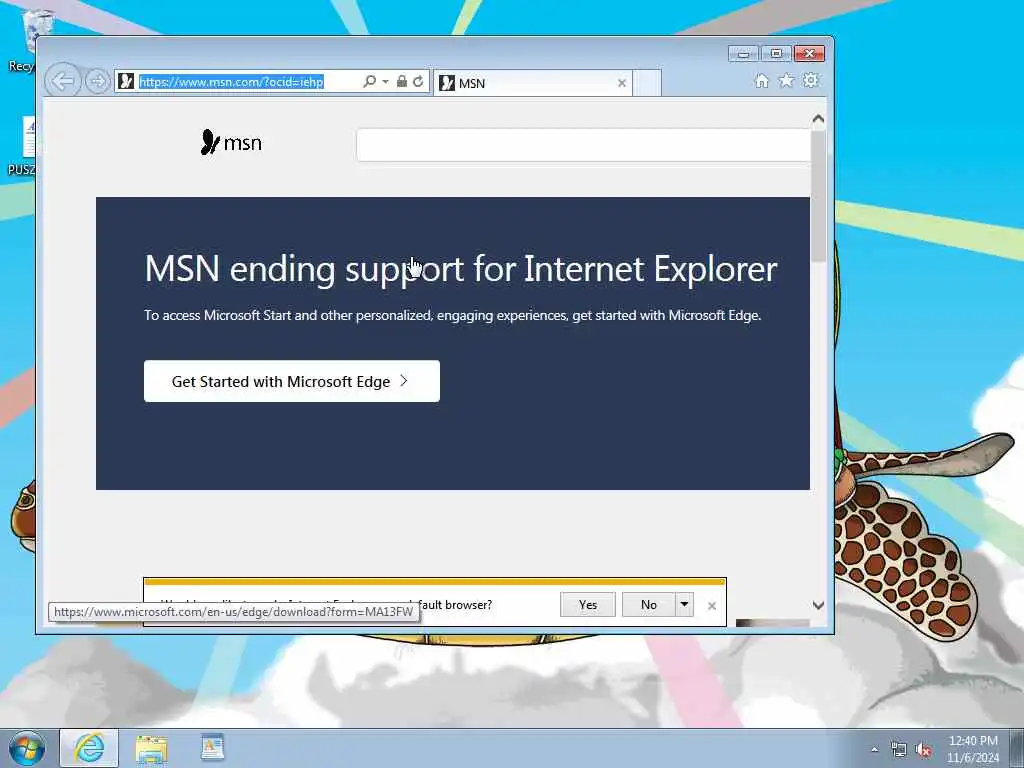Viewport: 1024px width, 768px height.
Task: Expand the No button dropdown arrow
Action: tap(684, 605)
